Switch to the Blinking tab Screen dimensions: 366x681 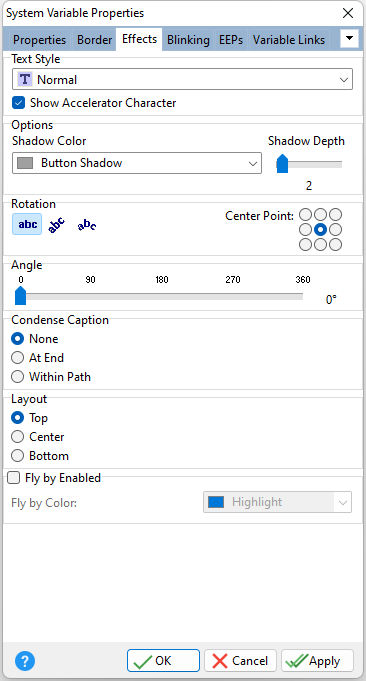(x=188, y=40)
